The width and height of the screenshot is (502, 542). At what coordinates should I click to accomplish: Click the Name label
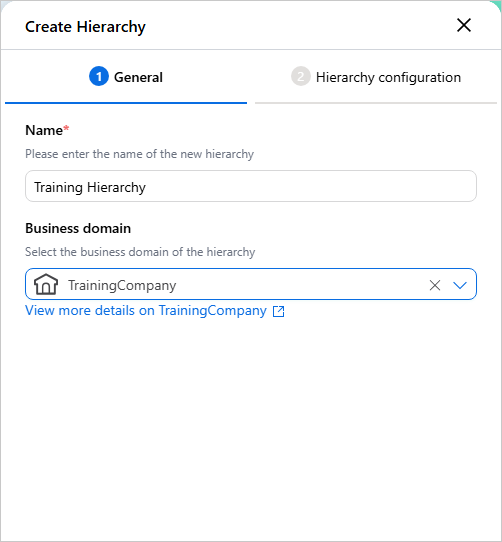44,131
